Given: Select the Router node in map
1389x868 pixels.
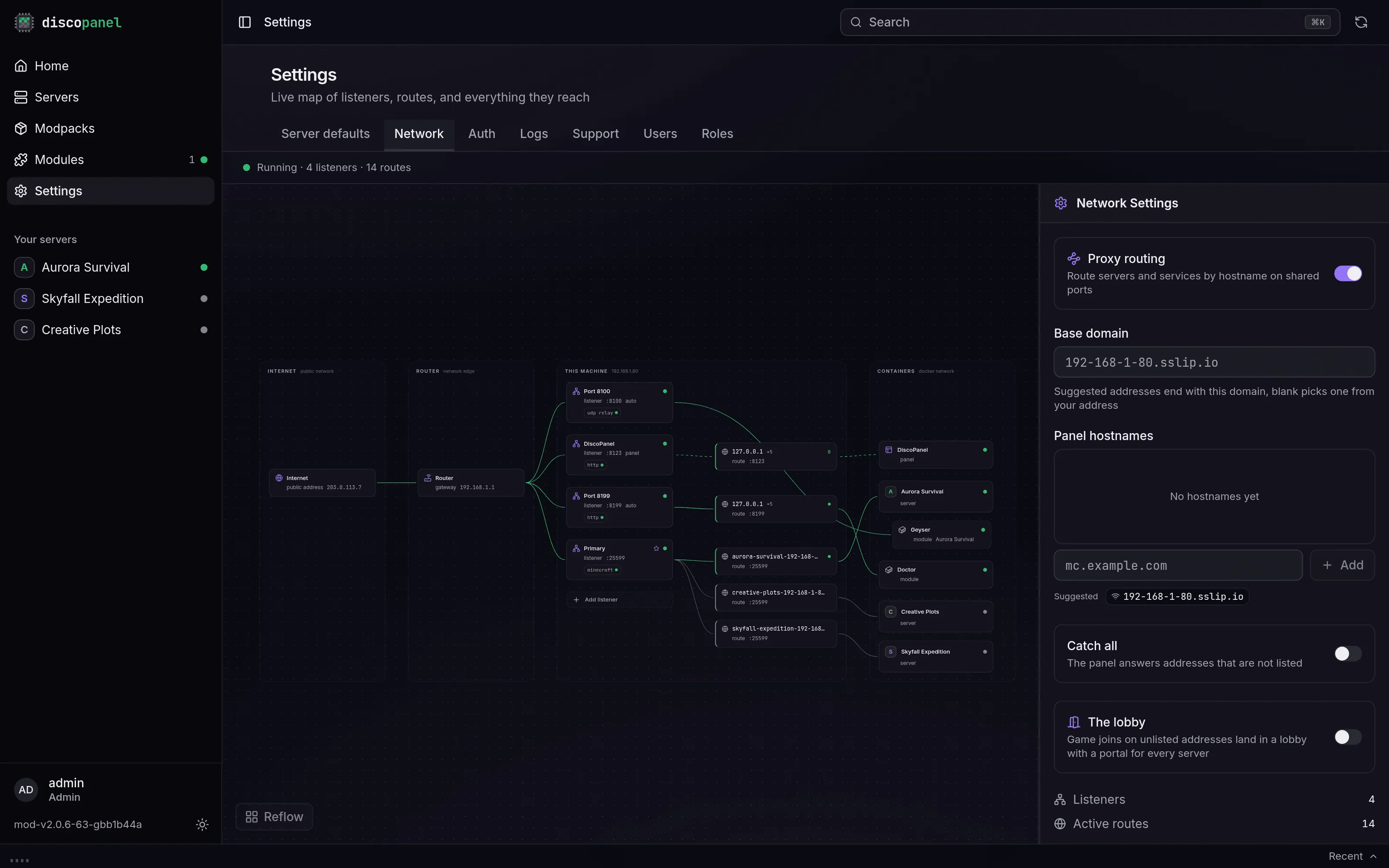Looking at the screenshot, I should [x=471, y=483].
